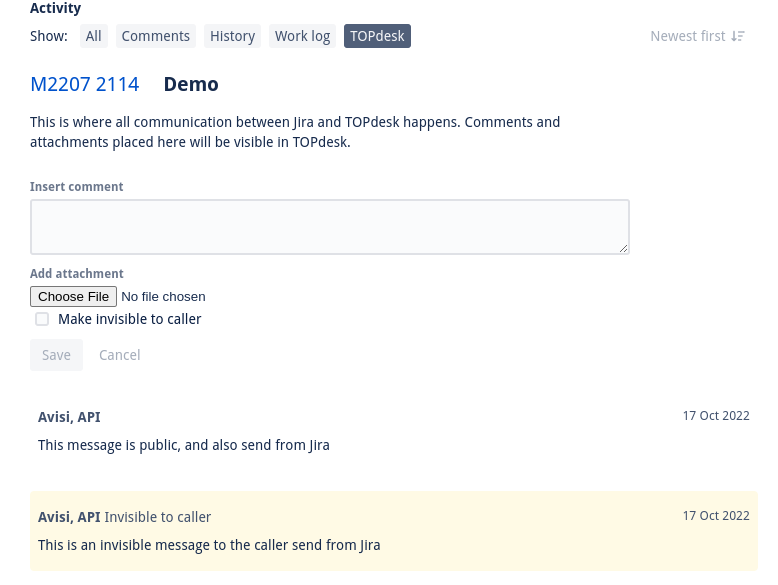The width and height of the screenshot is (778, 585).
Task: Switch to the Comments activity tab
Action: point(155,36)
